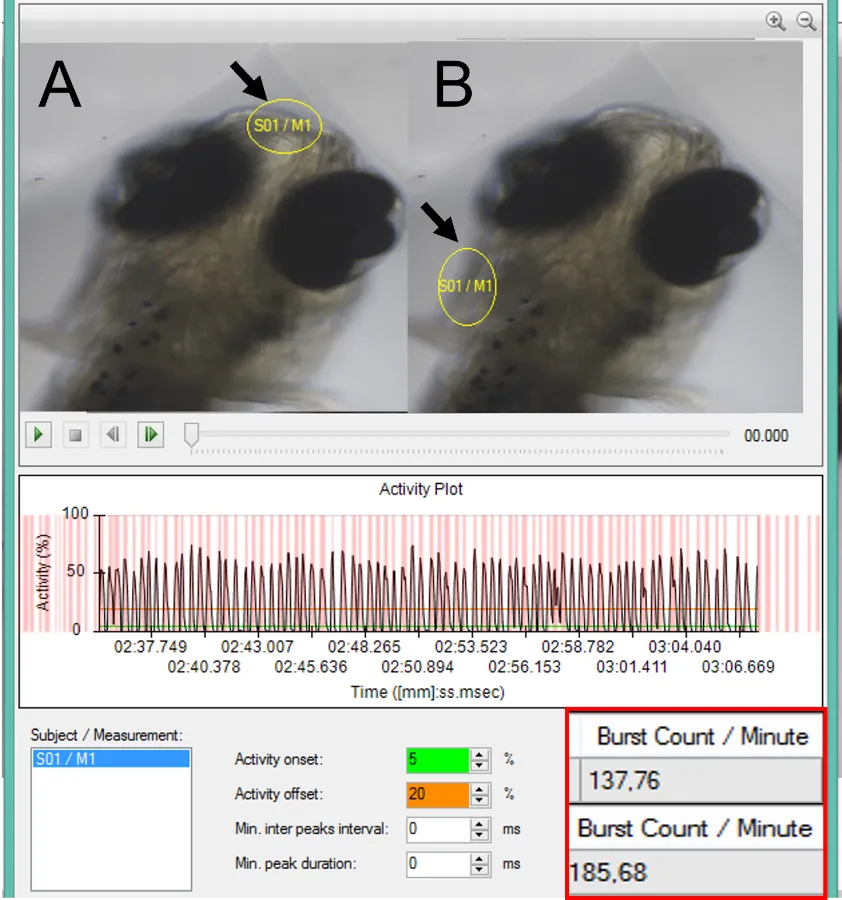This screenshot has height=900, width=842.
Task: Increase Activity offset with up arrow
Action: (x=479, y=789)
